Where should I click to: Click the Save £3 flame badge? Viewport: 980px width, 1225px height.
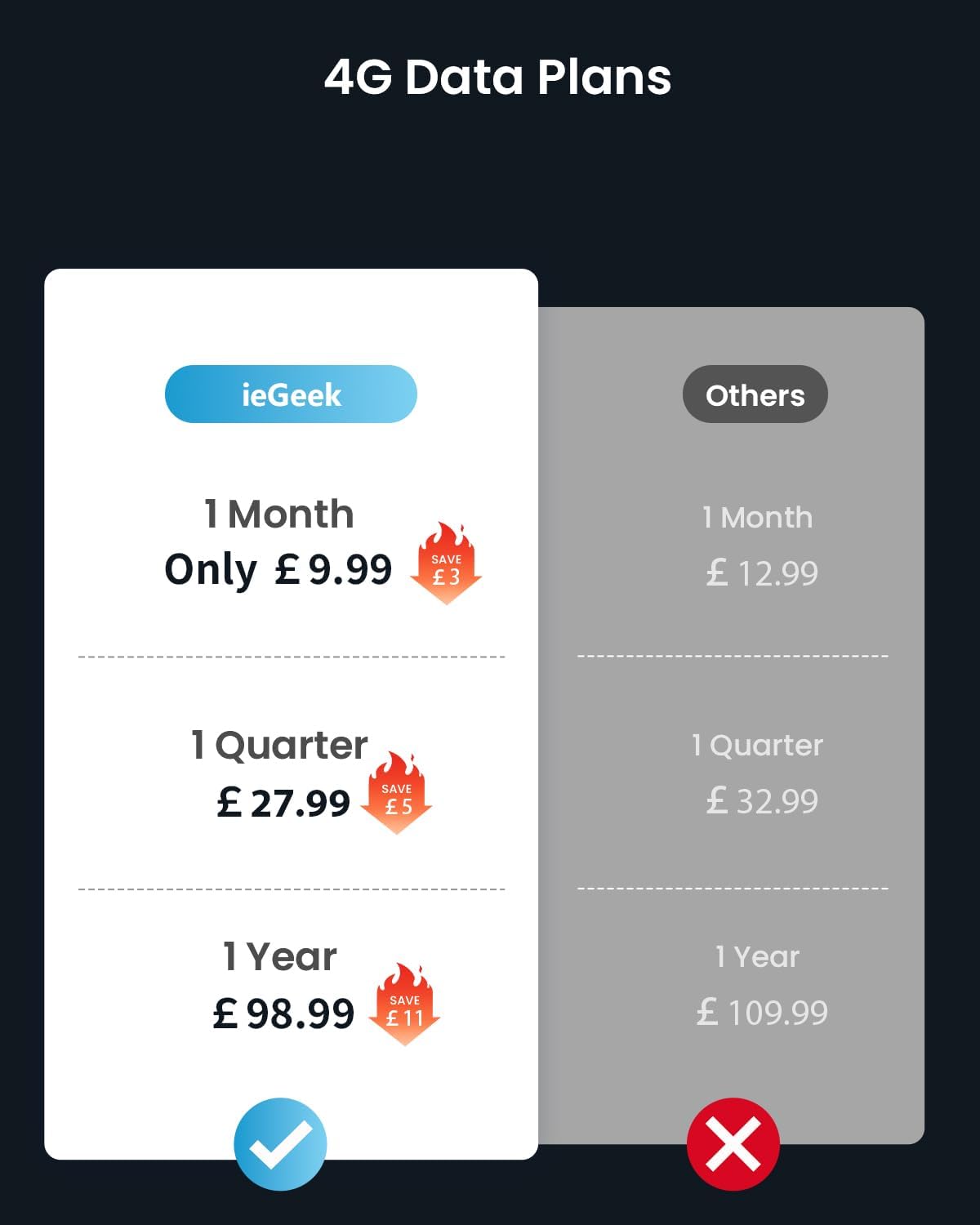coord(446,565)
